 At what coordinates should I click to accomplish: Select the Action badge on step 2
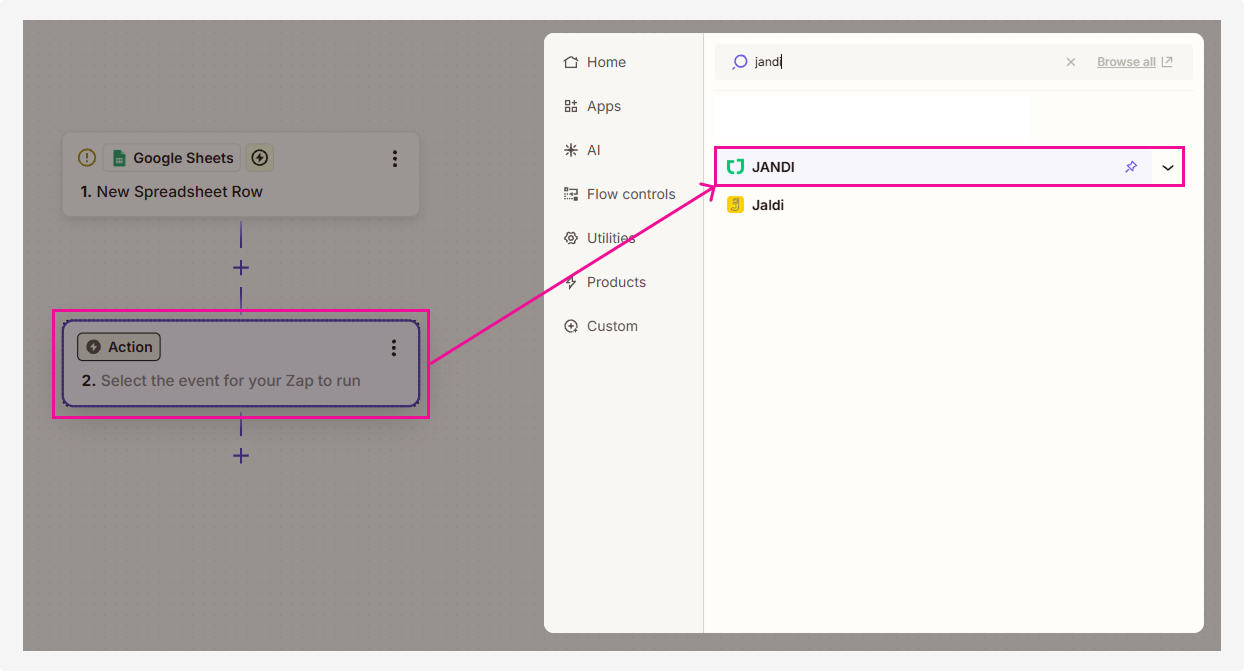point(119,347)
